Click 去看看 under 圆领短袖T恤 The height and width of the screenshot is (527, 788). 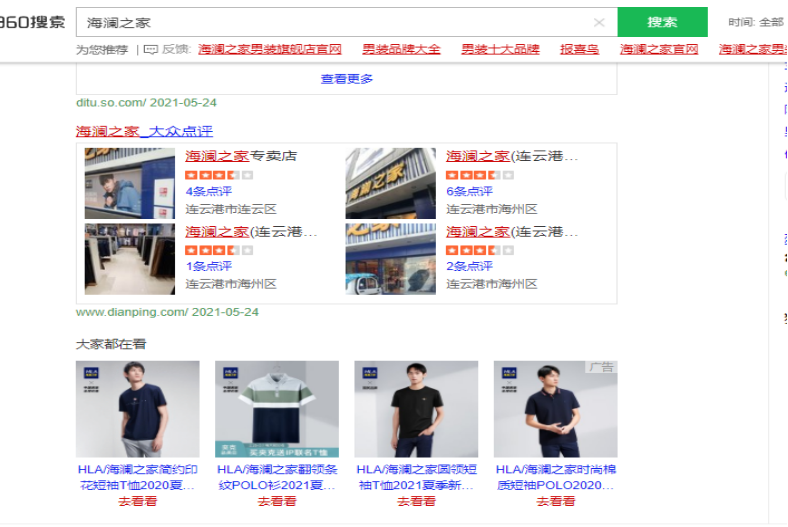tap(416, 501)
